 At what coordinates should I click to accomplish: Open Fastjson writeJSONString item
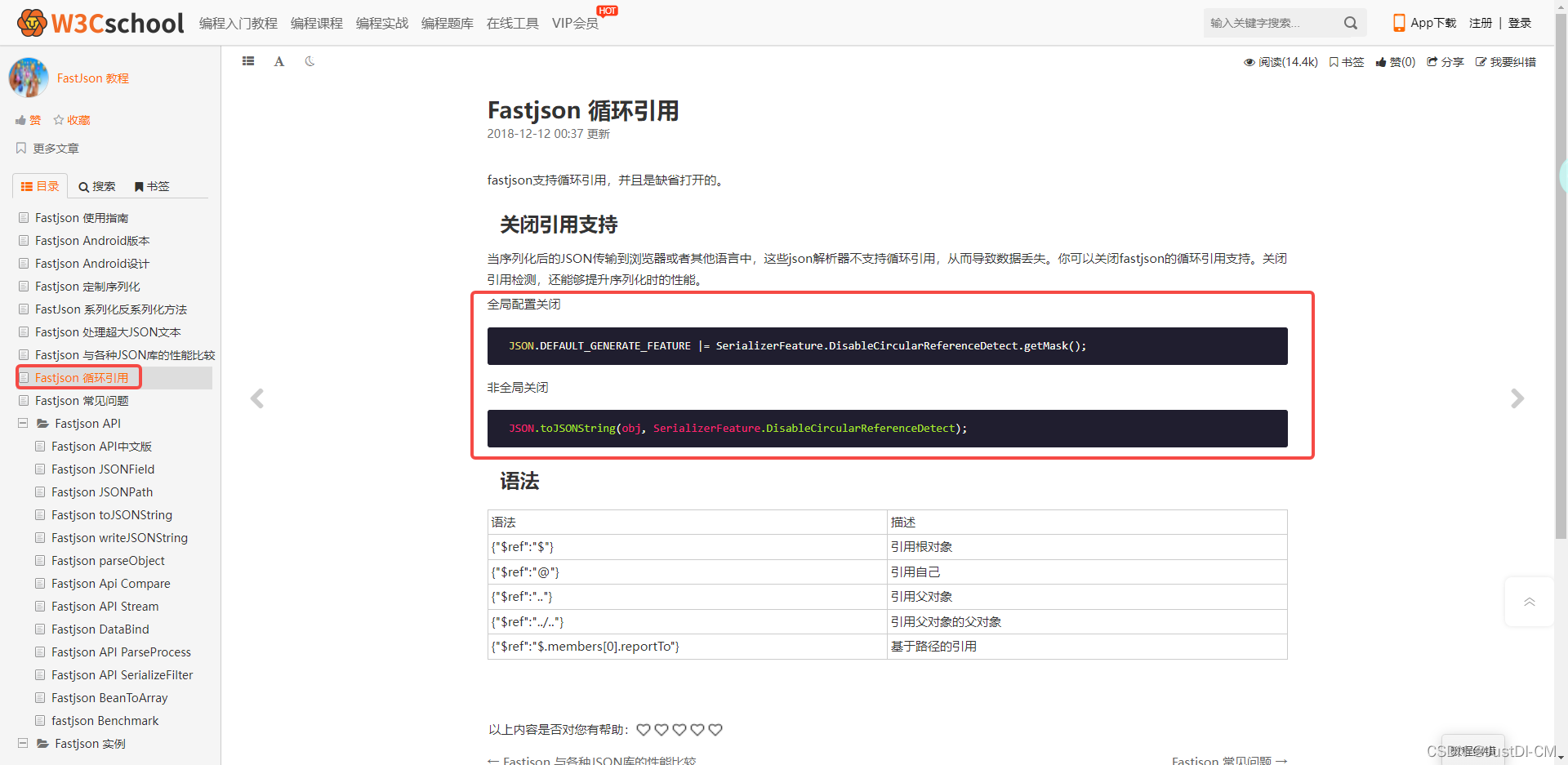click(119, 538)
